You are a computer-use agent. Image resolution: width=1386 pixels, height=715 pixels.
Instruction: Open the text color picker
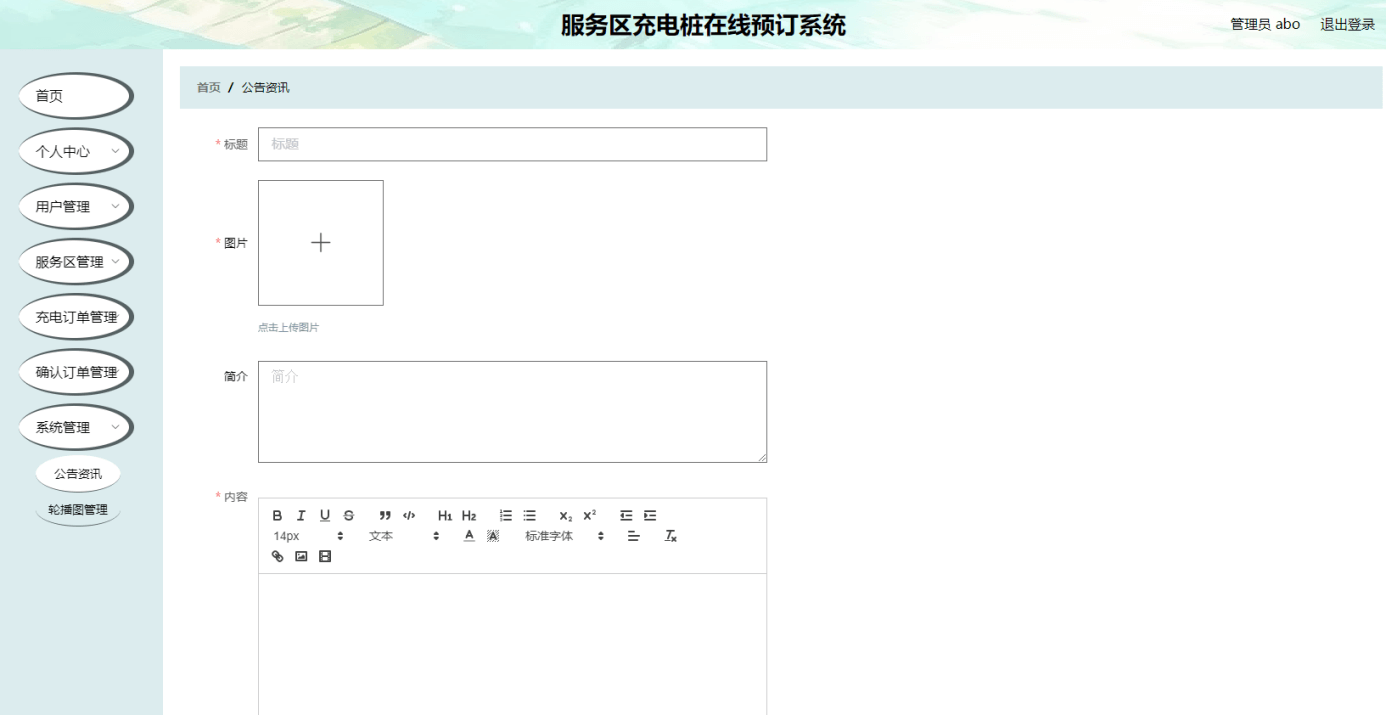[468, 535]
